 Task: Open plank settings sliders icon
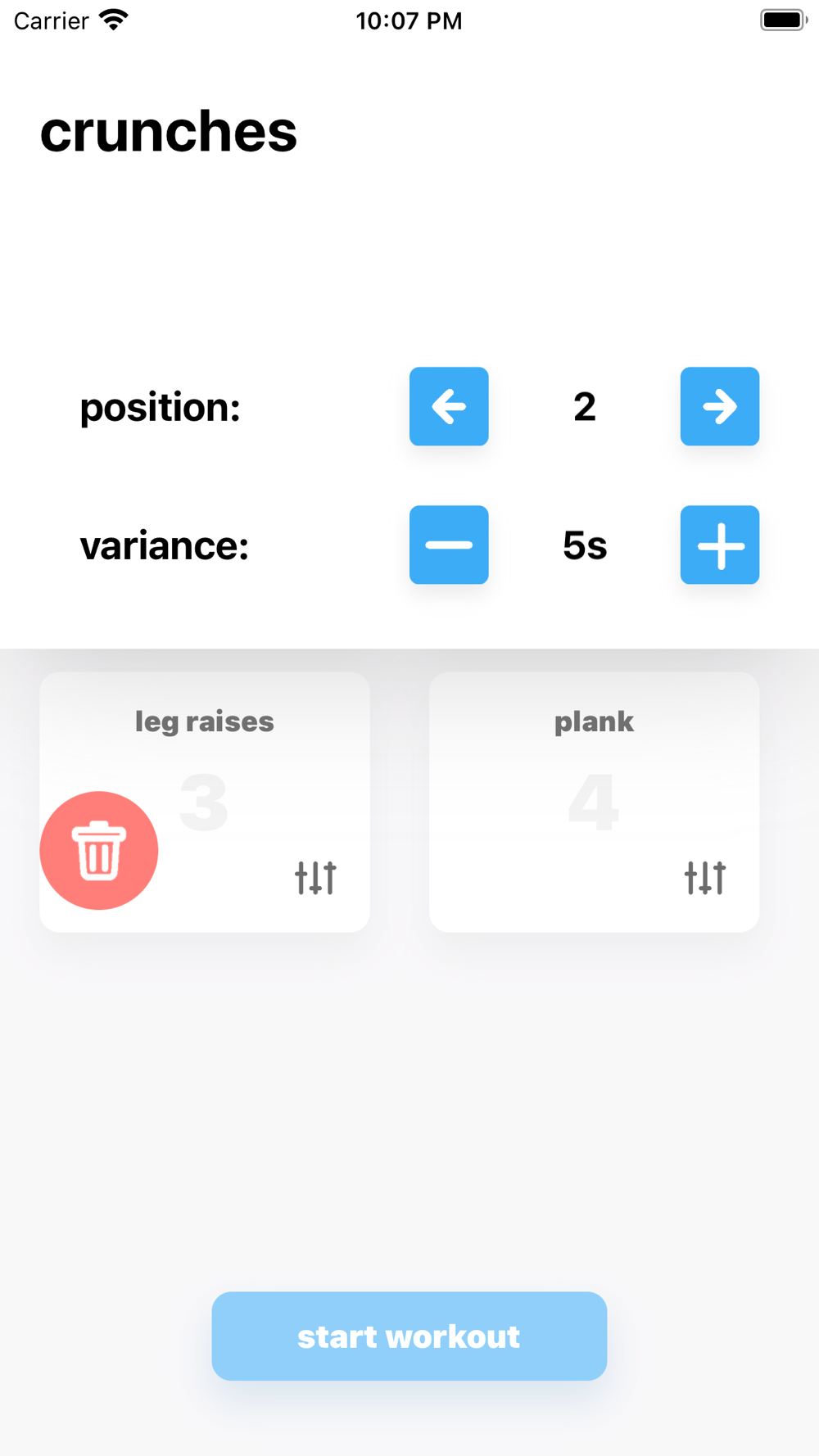tap(705, 878)
